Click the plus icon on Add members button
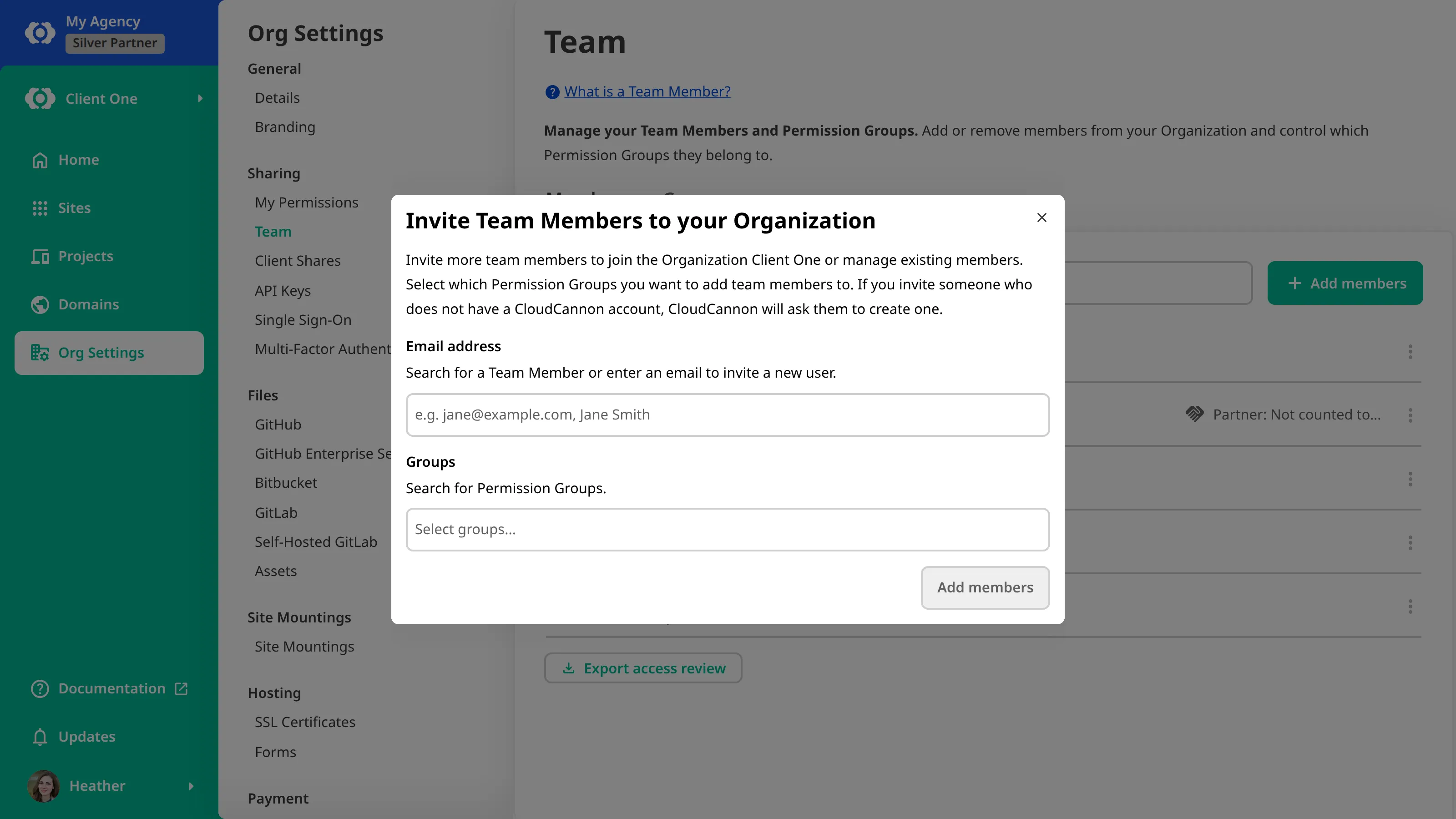Viewport: 1456px width, 819px height. click(x=1294, y=283)
